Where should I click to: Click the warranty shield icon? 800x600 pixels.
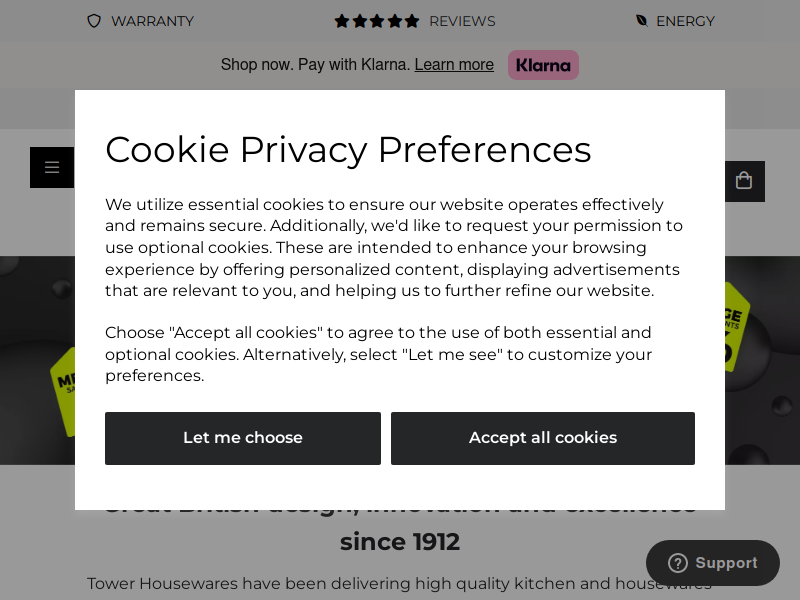coord(94,21)
